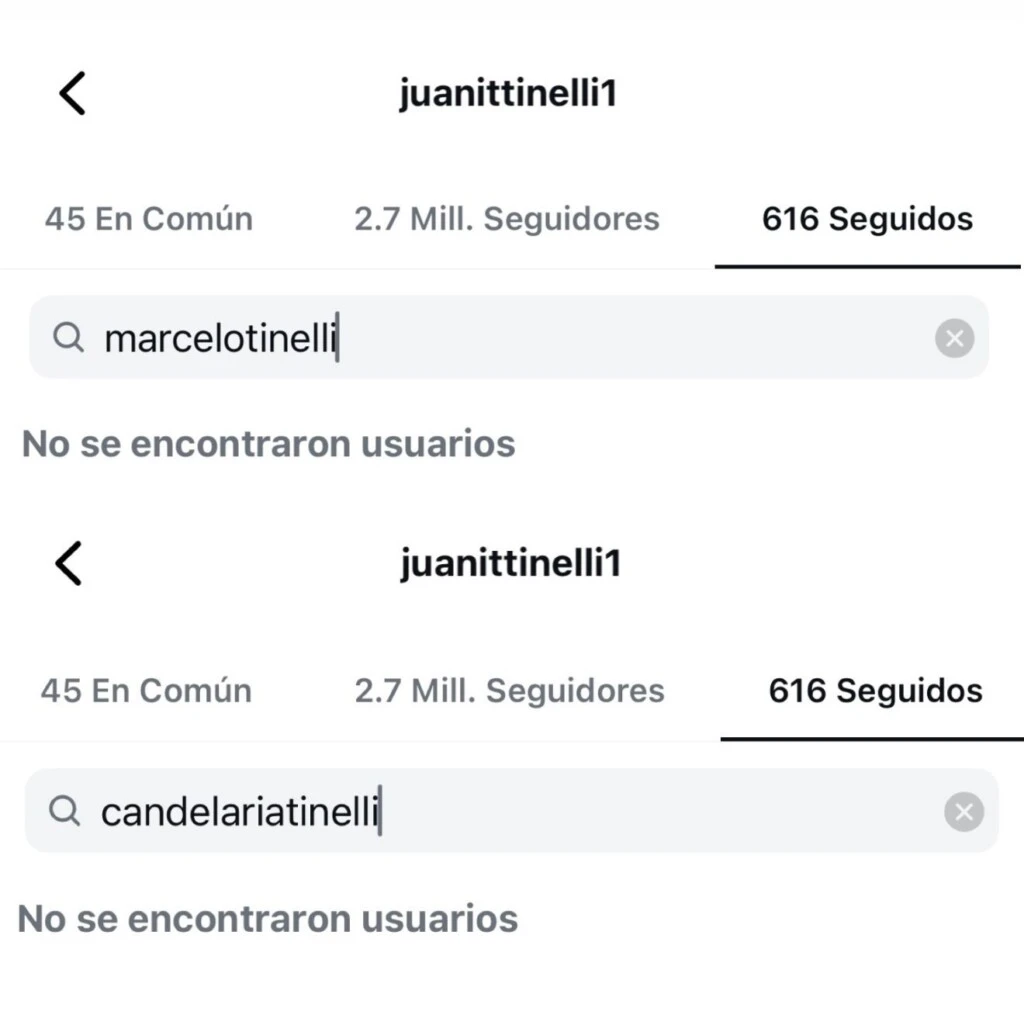Click the magnifying glass search icon above marcelotinelli
The width and height of the screenshot is (1024, 1018).
coord(68,338)
